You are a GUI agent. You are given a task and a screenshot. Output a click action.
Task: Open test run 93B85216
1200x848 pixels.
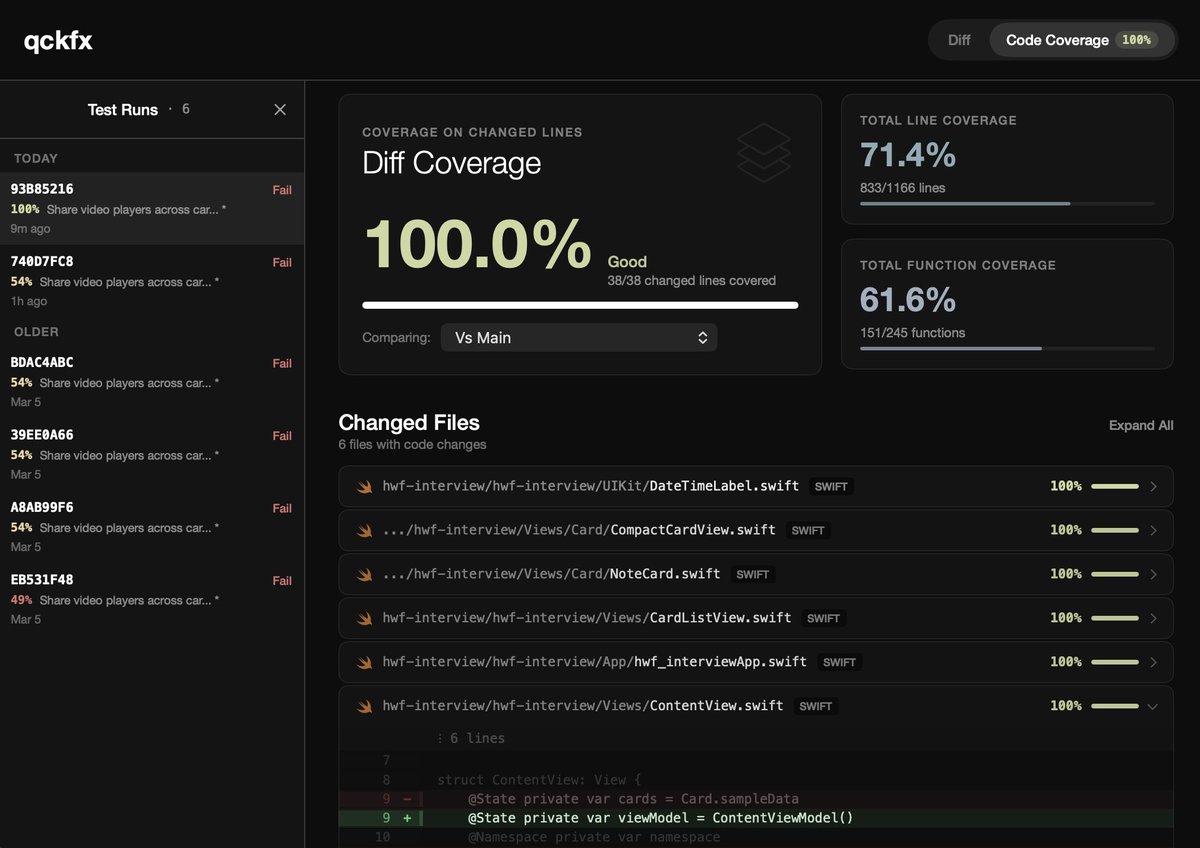pos(152,208)
